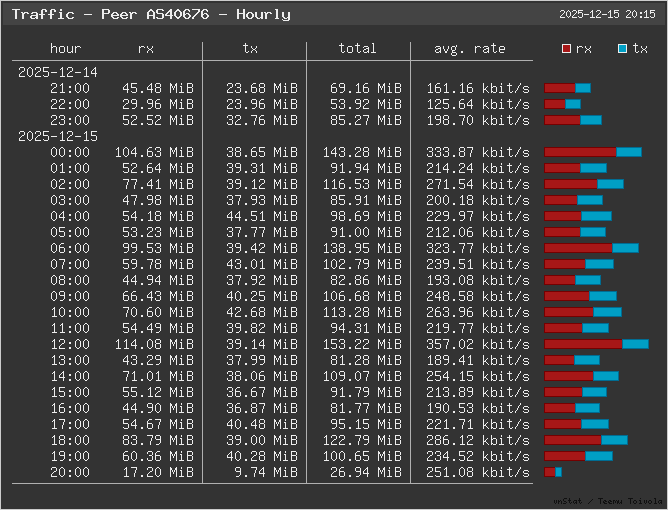Click the 'avg. rate' column header

(470, 48)
